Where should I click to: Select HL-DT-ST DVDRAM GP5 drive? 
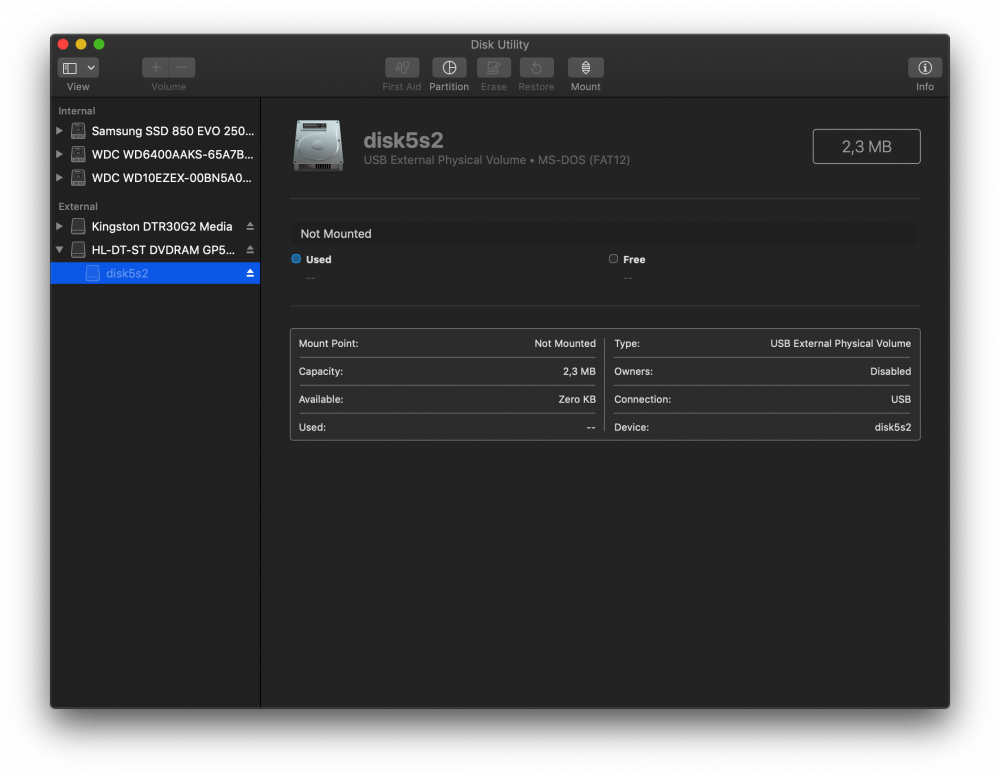pos(155,249)
